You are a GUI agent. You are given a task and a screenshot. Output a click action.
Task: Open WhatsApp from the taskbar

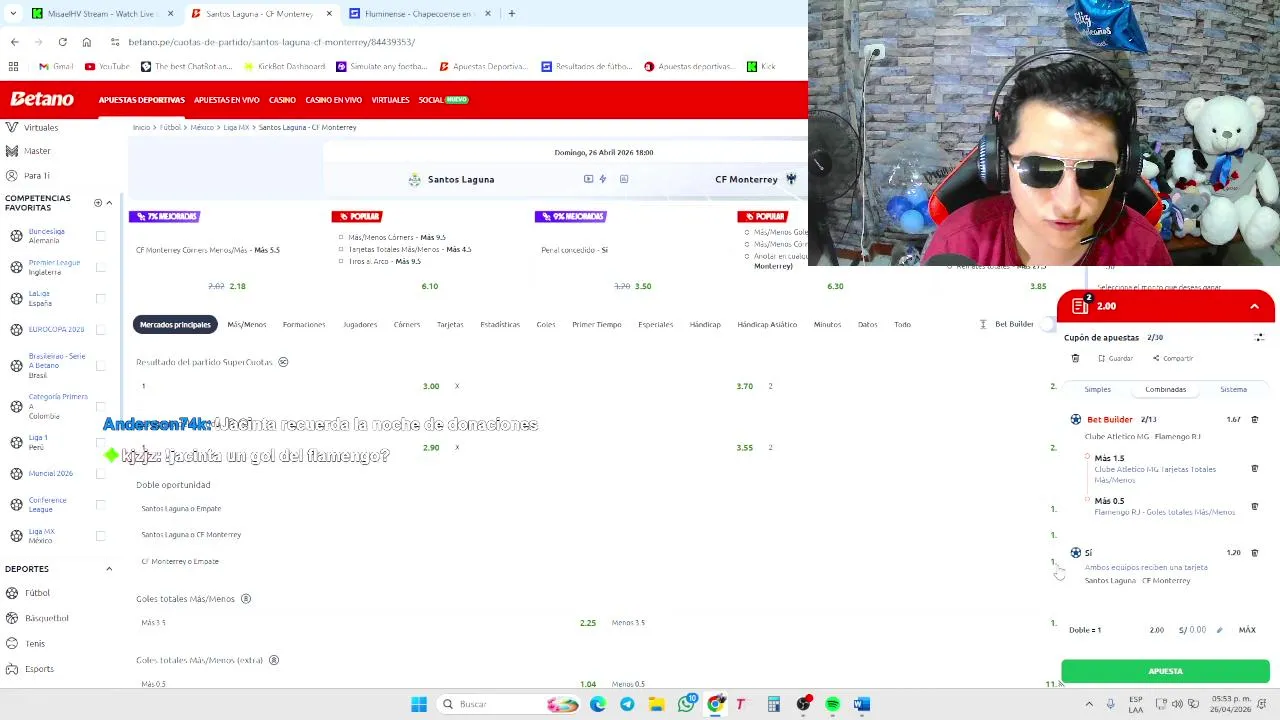coord(686,704)
